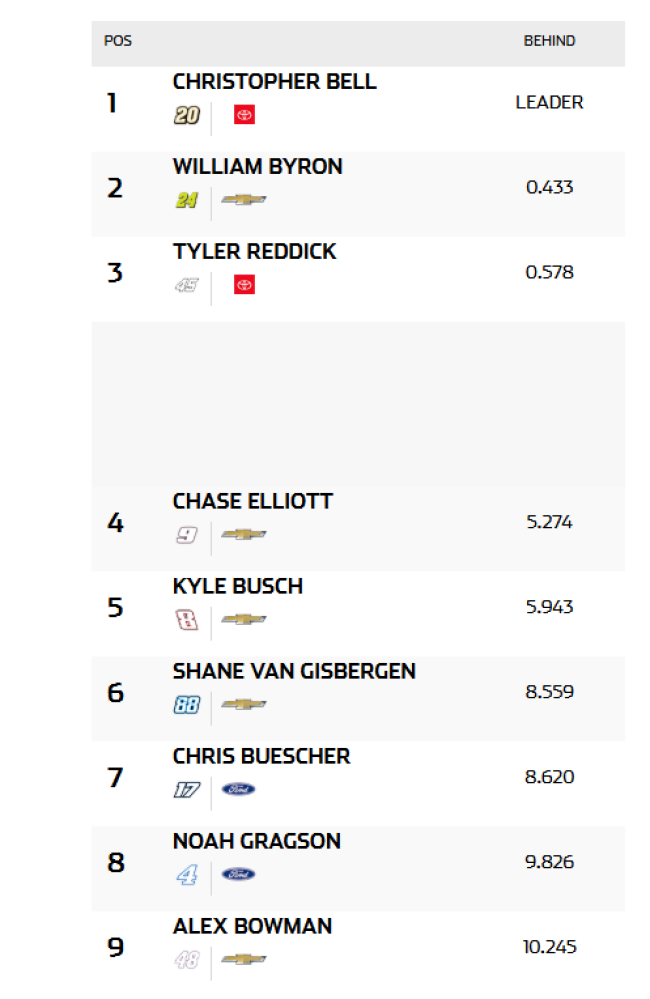Click the POS column header

[x=118, y=41]
